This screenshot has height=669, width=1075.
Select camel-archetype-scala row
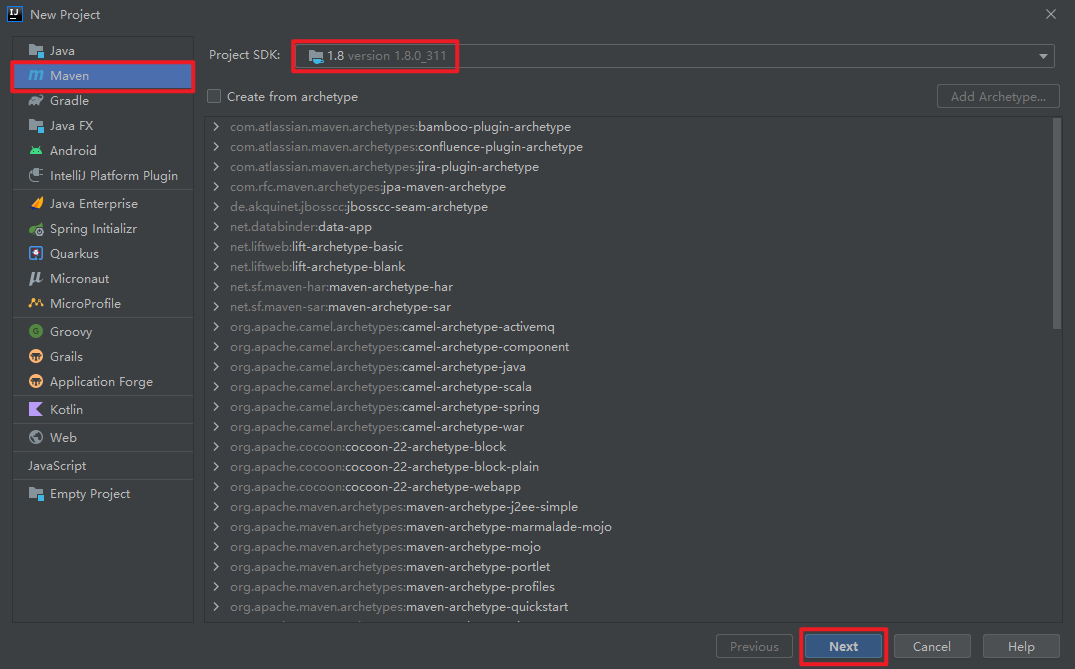point(628,387)
